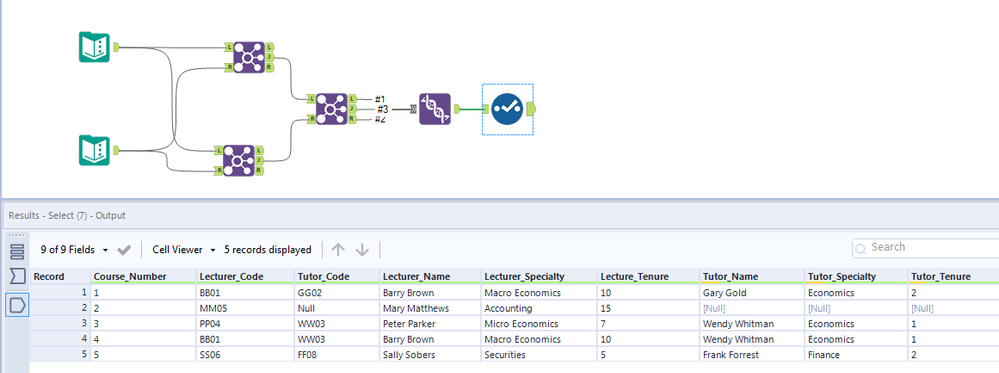Show the metadata view in Results sidebar
This screenshot has height=373, width=999.
coord(17,251)
